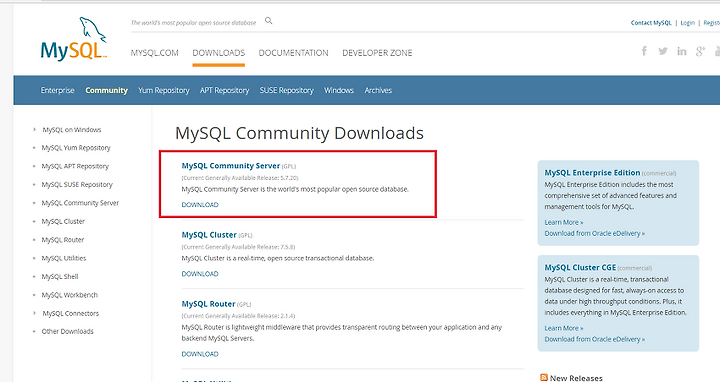Click Oracle eDelivery link under Cluster CGE

pyautogui.click(x=595, y=339)
